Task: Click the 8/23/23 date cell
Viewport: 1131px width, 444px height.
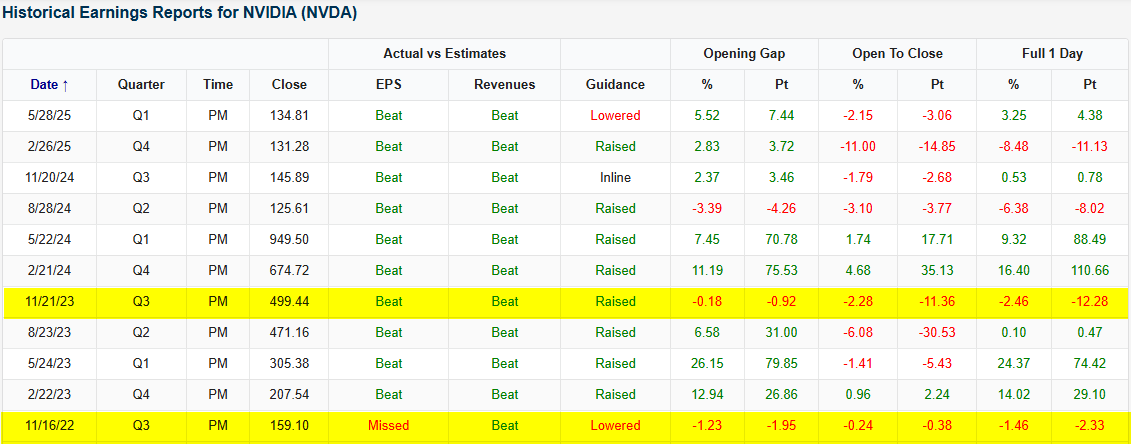Action: [49, 332]
